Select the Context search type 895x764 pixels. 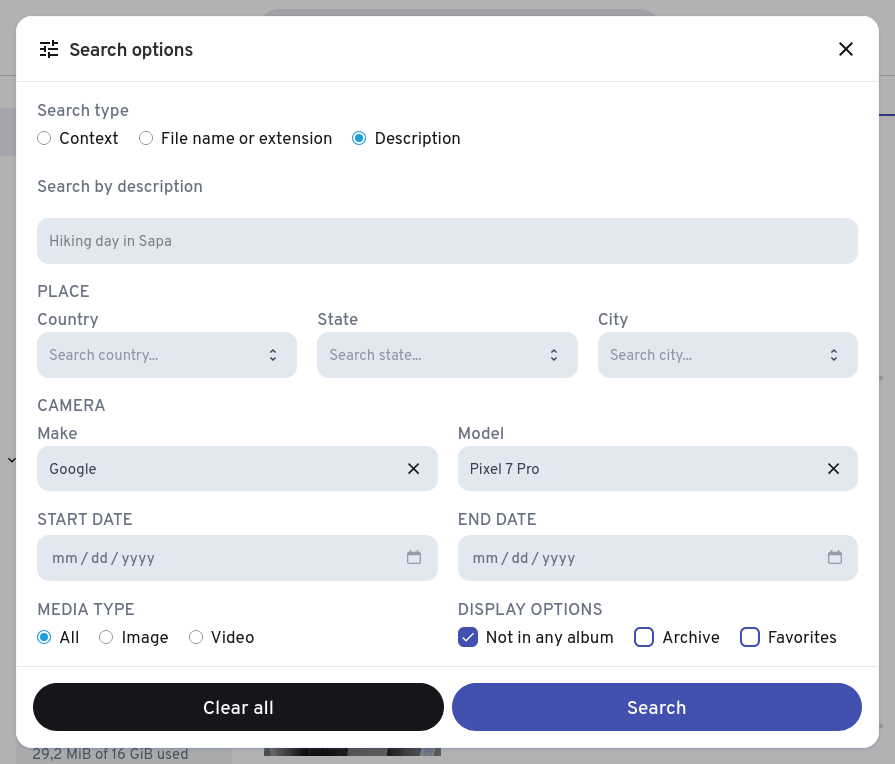pos(44,139)
